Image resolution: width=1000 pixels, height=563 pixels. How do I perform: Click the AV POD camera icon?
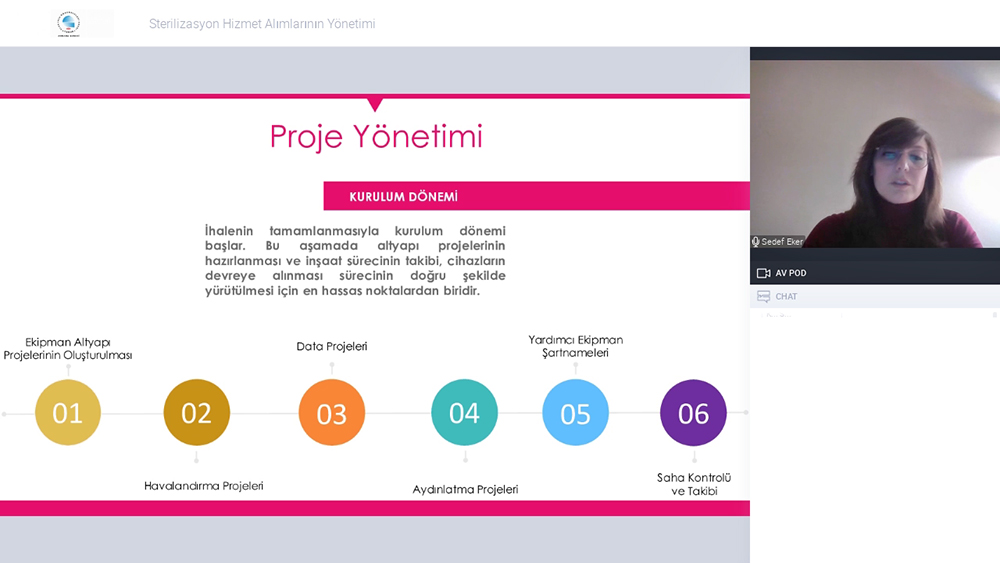click(x=763, y=273)
